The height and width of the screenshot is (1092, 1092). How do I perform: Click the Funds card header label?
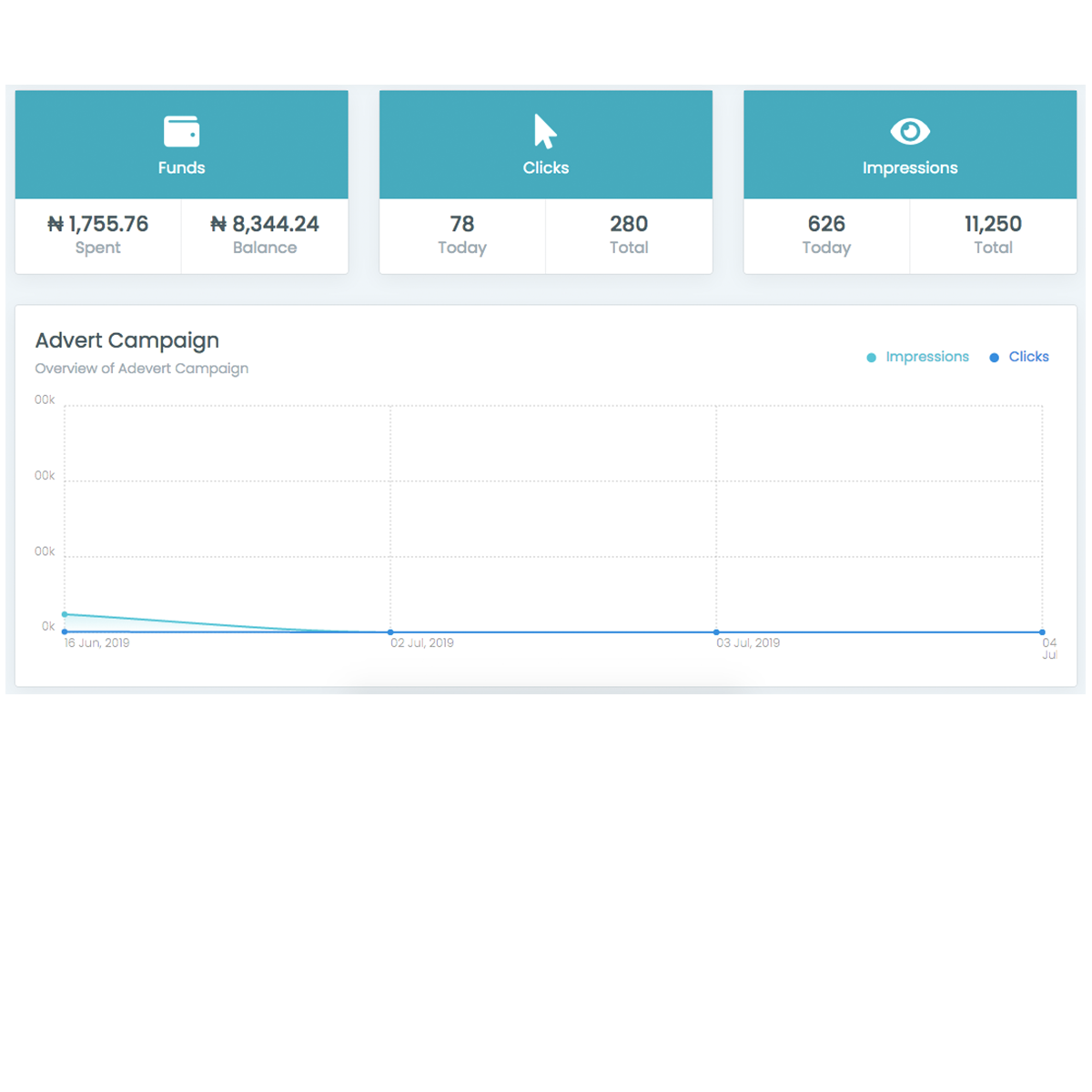click(181, 167)
